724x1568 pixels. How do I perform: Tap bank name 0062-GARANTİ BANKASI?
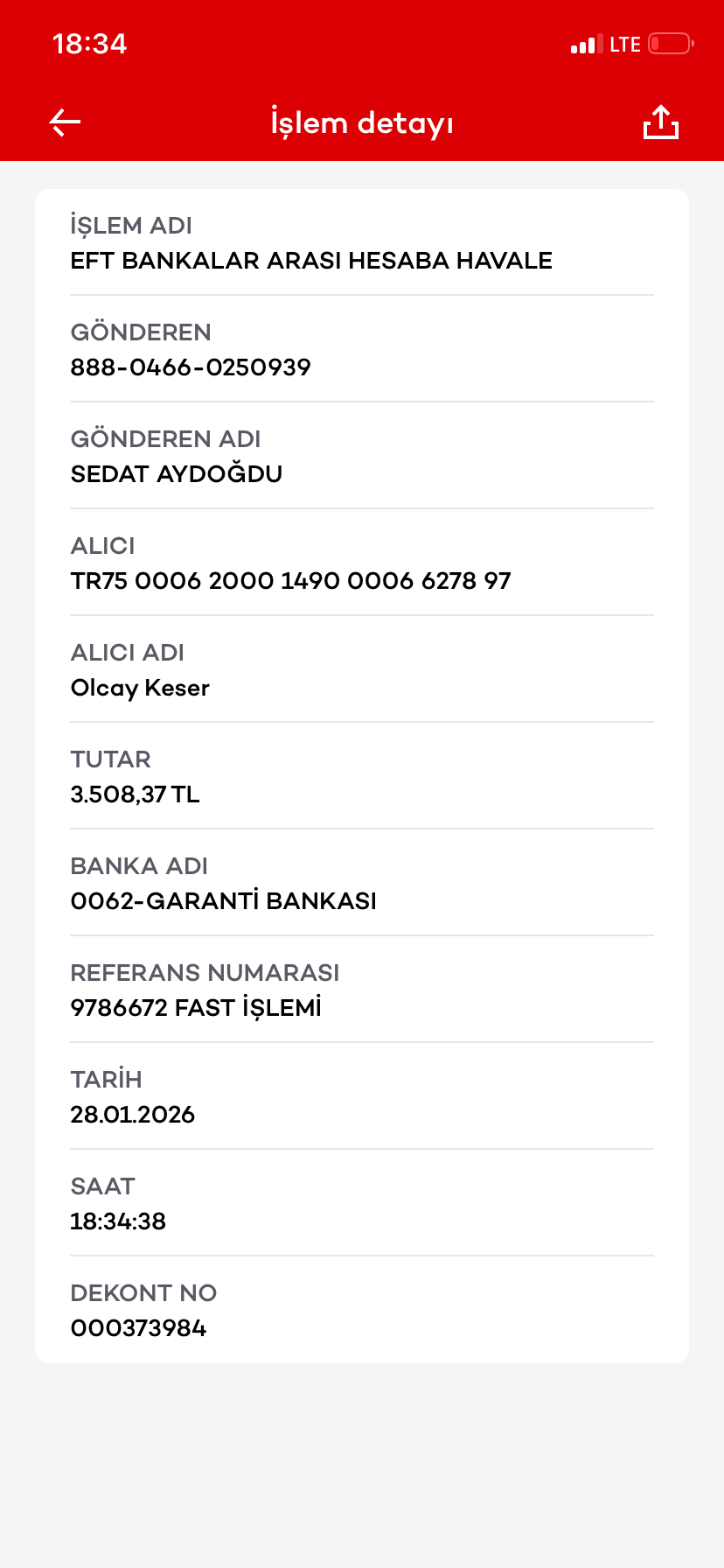tap(223, 901)
